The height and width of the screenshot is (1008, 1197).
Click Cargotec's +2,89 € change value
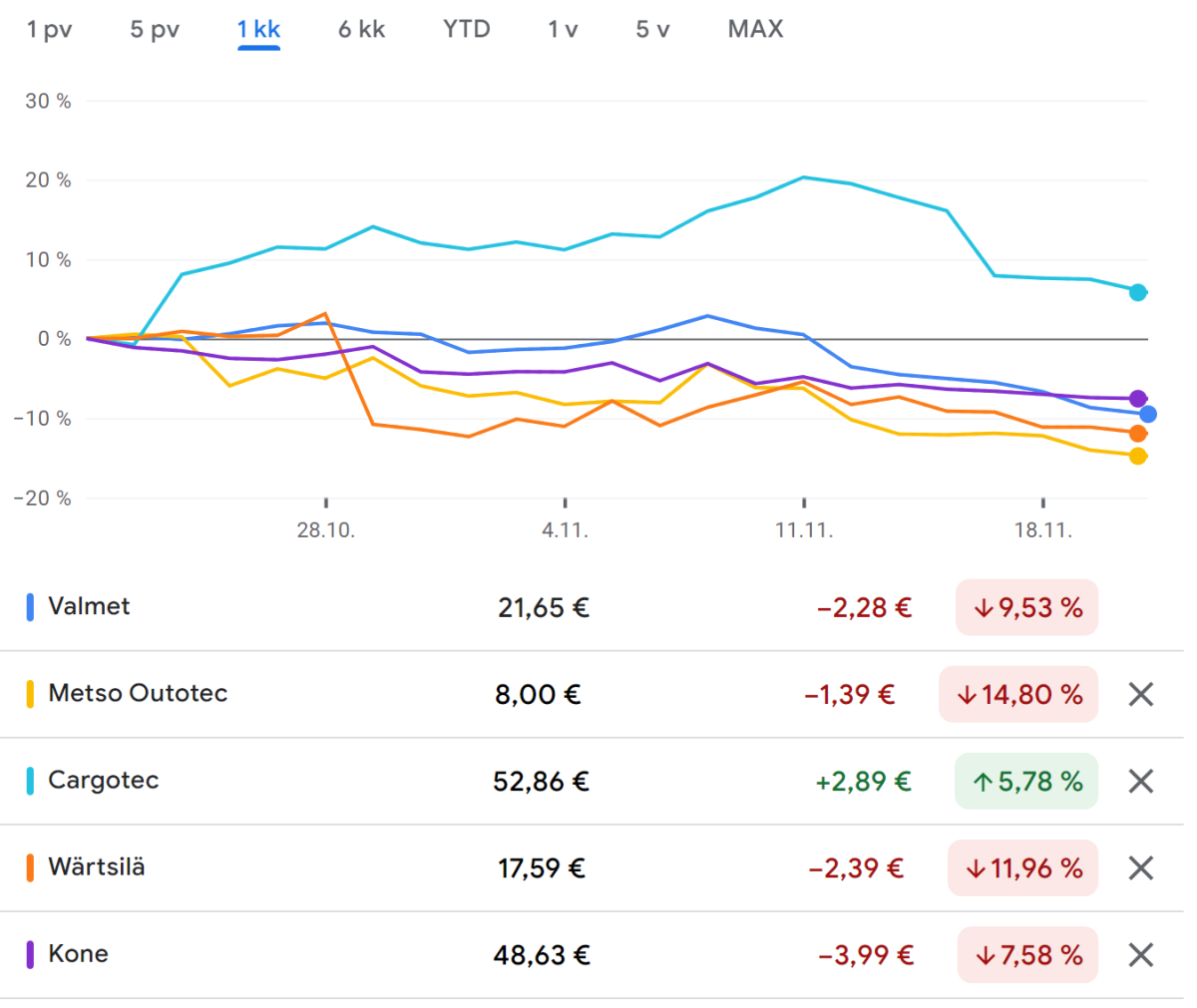point(864,781)
